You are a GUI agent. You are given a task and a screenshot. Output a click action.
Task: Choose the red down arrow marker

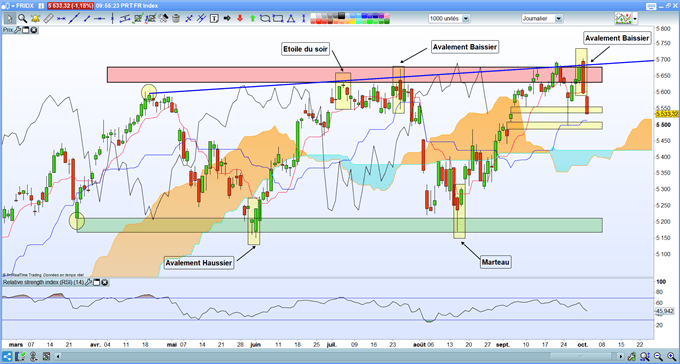[x=240, y=19]
